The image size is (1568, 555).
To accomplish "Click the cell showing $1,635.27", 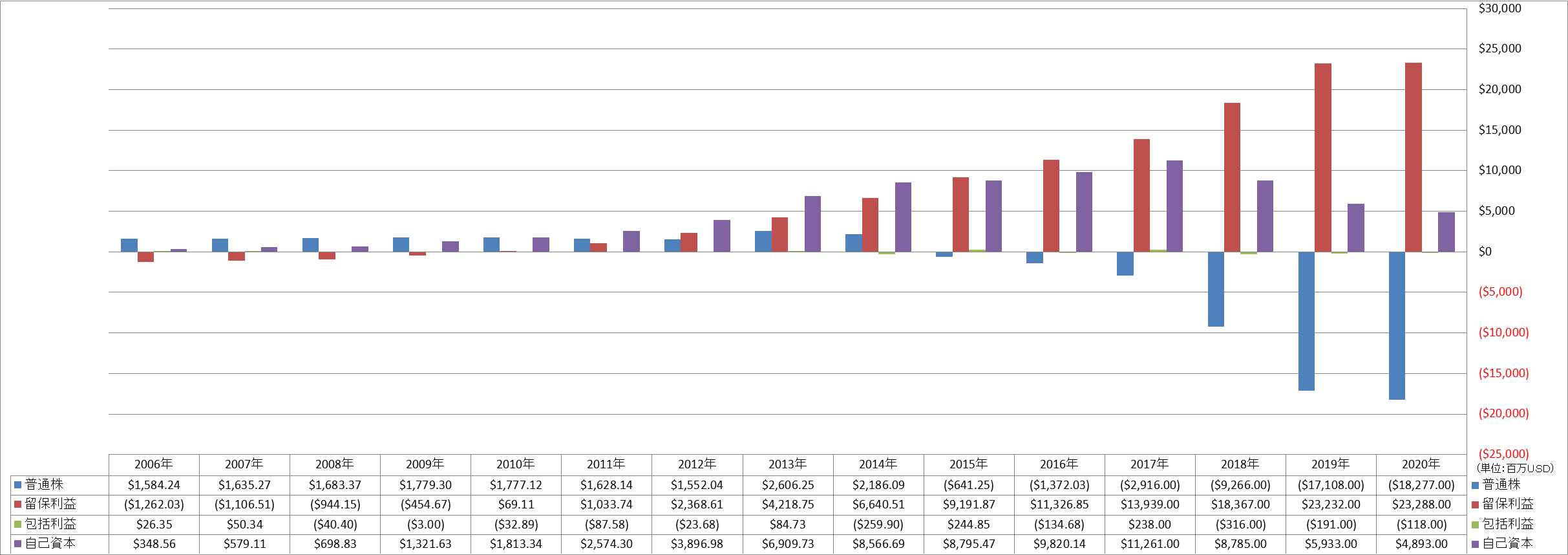I will point(244,484).
